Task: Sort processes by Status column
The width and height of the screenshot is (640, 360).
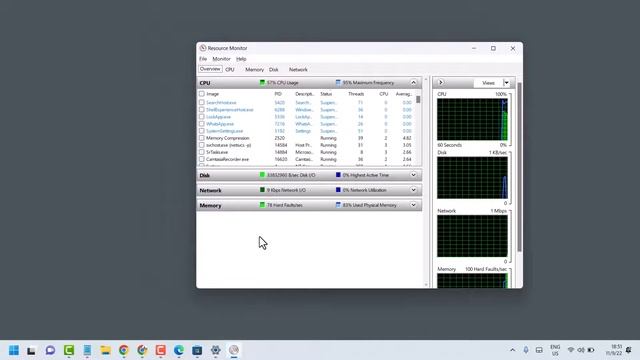Action: tap(326, 94)
